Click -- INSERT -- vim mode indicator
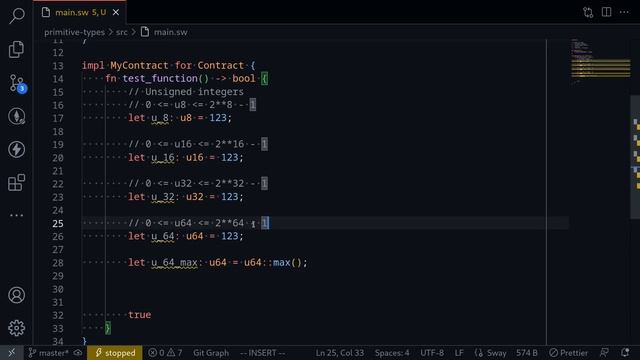The image size is (640, 360). click(262, 353)
